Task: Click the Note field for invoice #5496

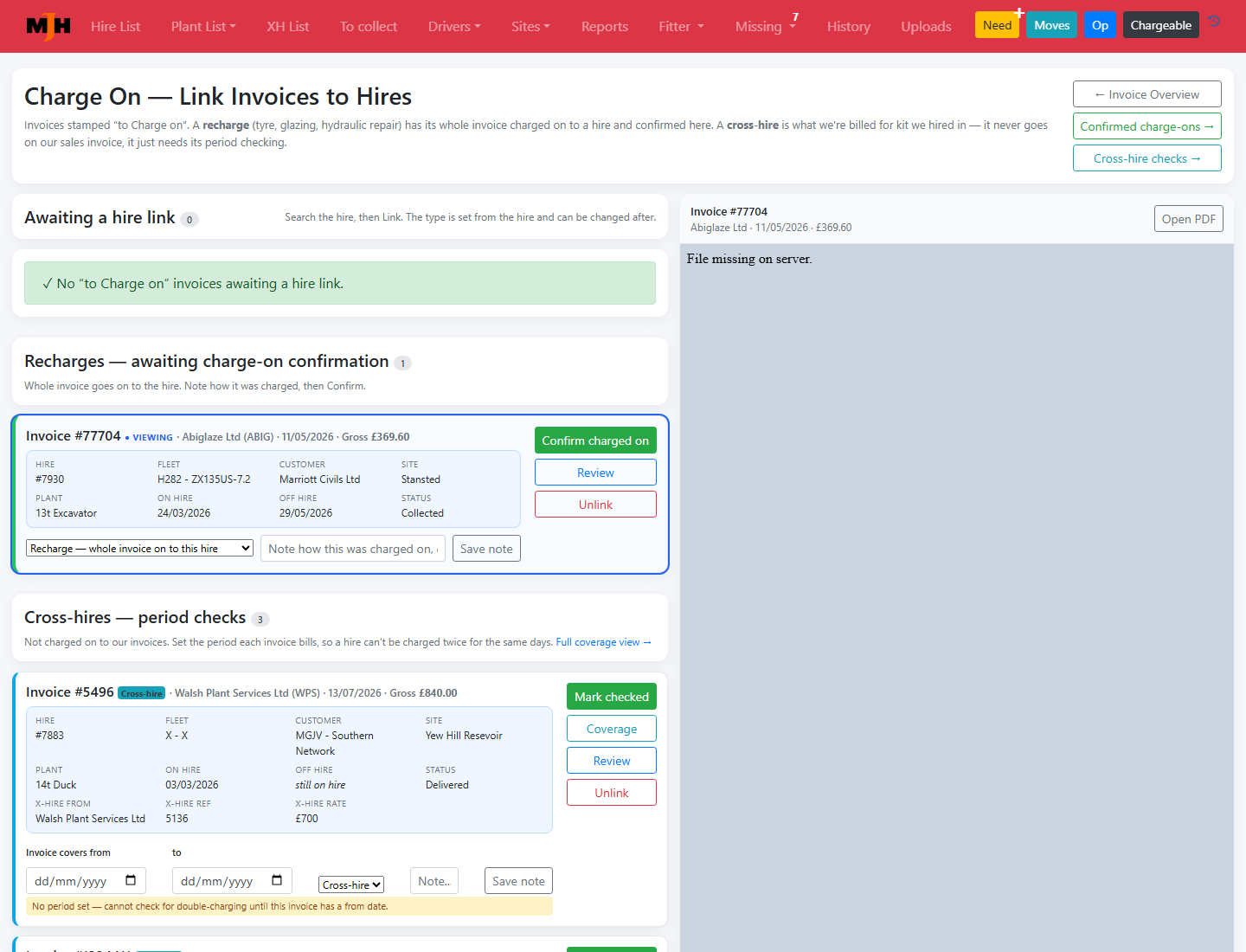Action: coord(434,881)
